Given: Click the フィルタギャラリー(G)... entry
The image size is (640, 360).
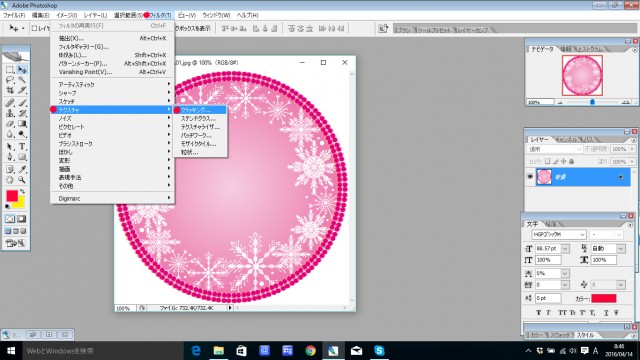Looking at the screenshot, I should [x=112, y=47].
